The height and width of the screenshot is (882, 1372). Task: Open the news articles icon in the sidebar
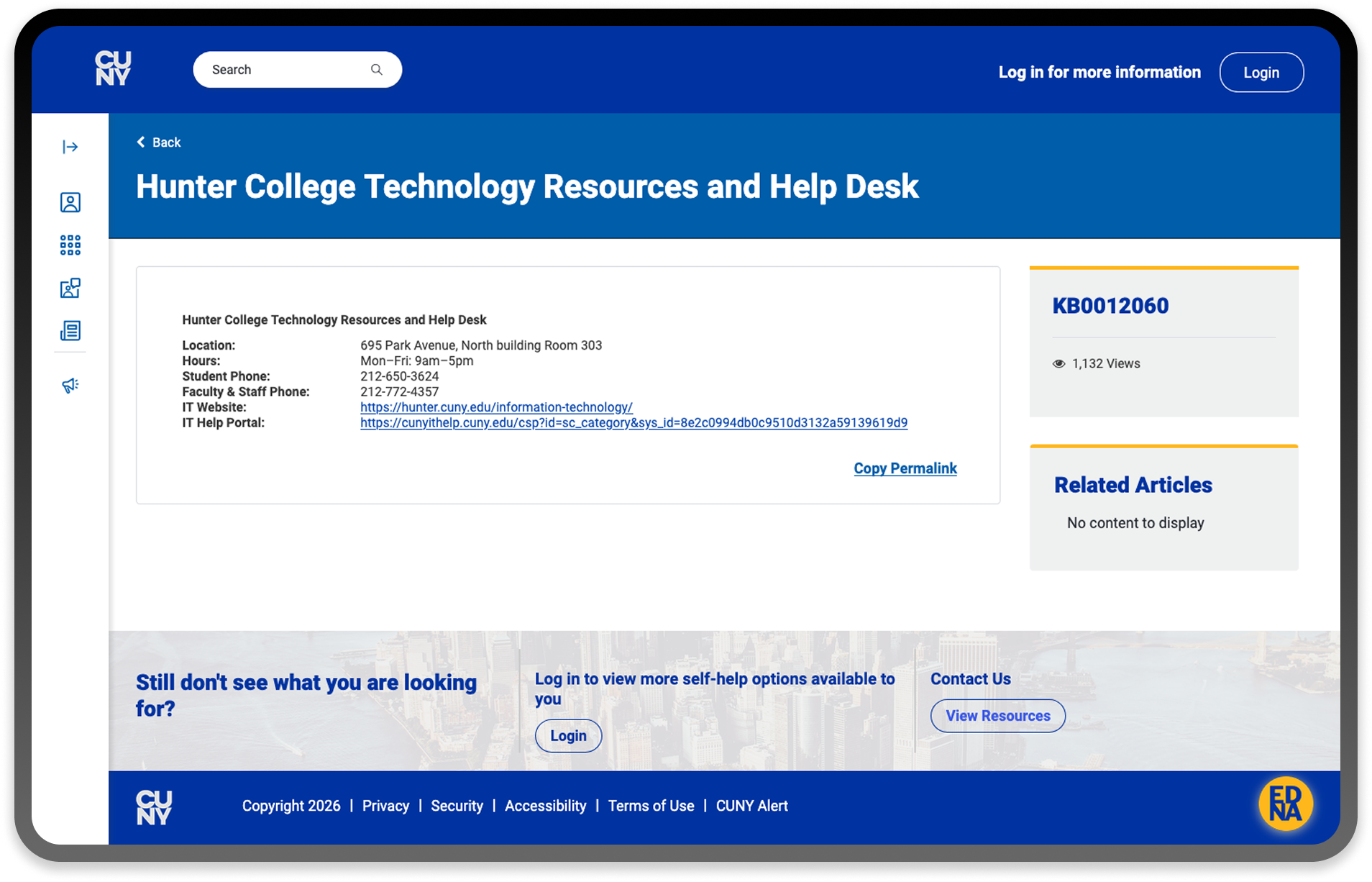(70, 331)
